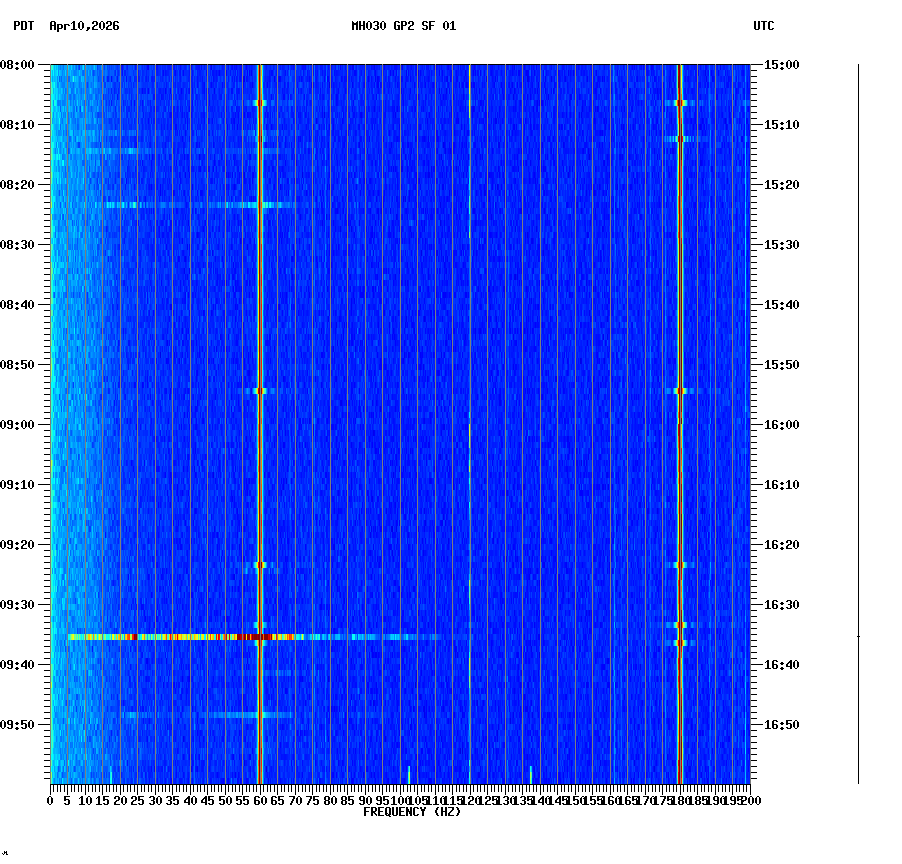Click the tick mark on right vertical bar
The width and height of the screenshot is (902, 864).
tap(858, 635)
